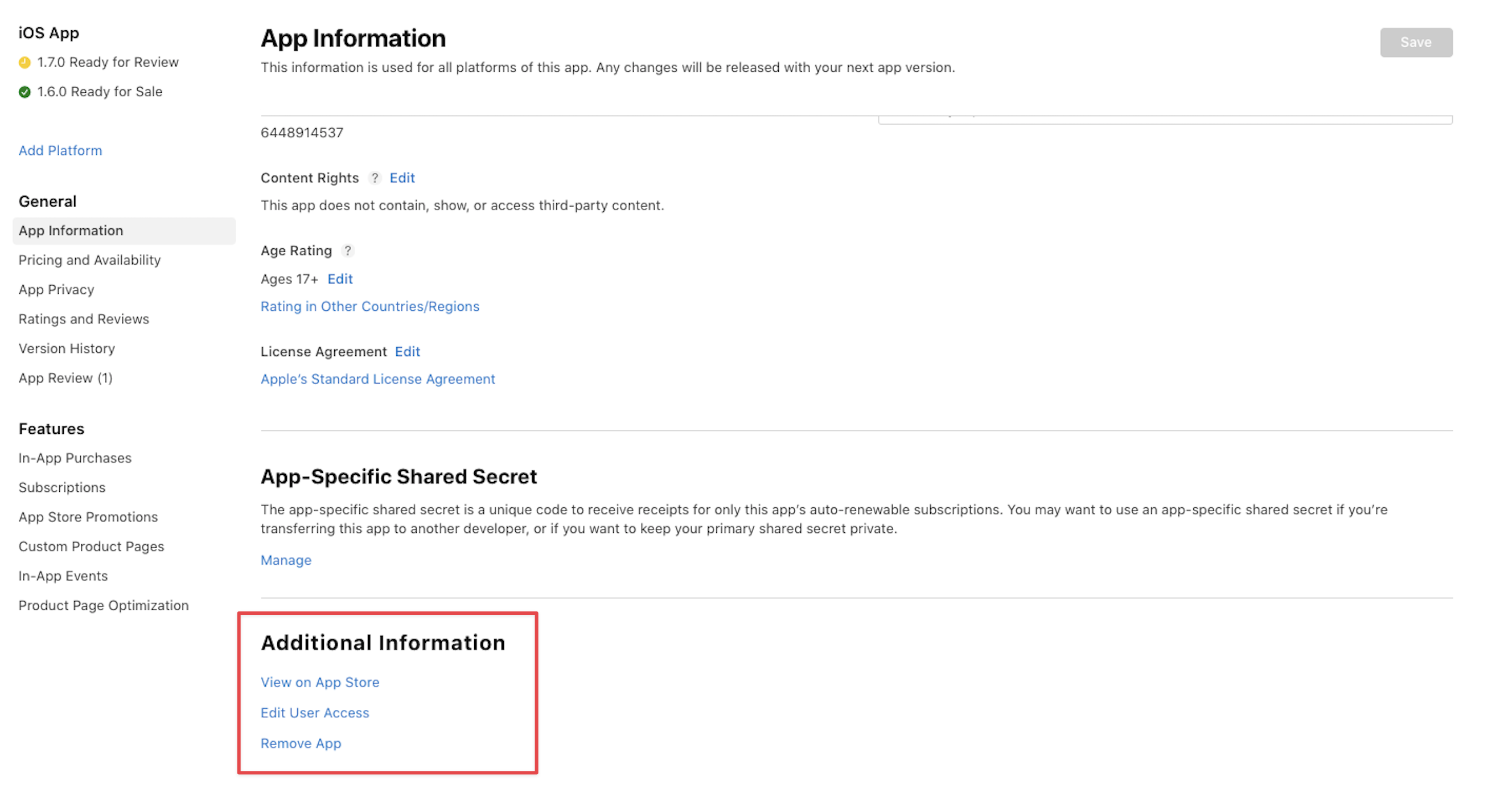Click Add Platform link
This screenshot has width=1512, height=797.
60,150
